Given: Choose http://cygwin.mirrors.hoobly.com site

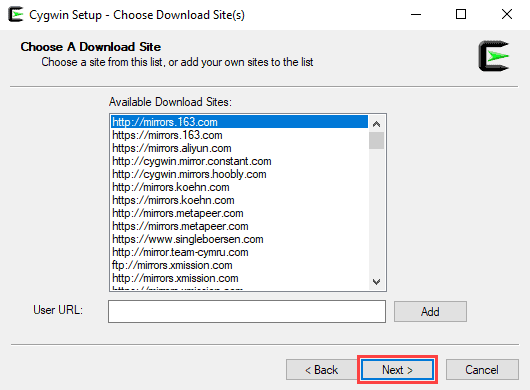Looking at the screenshot, I should pos(240,174).
